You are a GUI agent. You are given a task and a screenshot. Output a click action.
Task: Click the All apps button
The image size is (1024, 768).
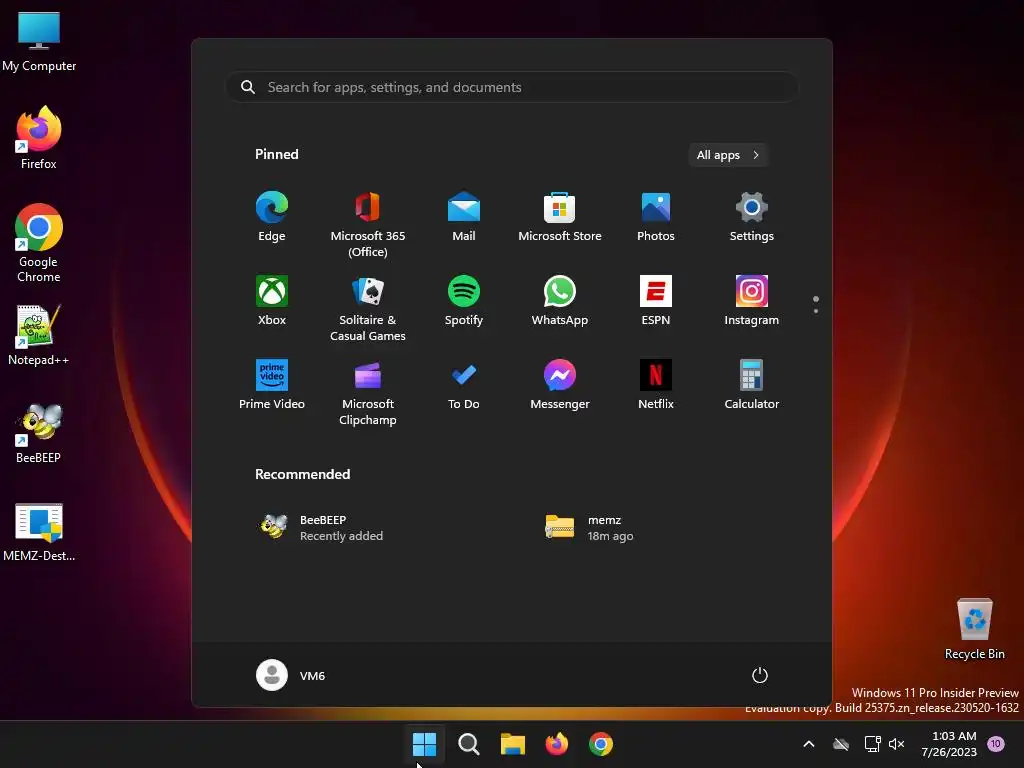[728, 155]
